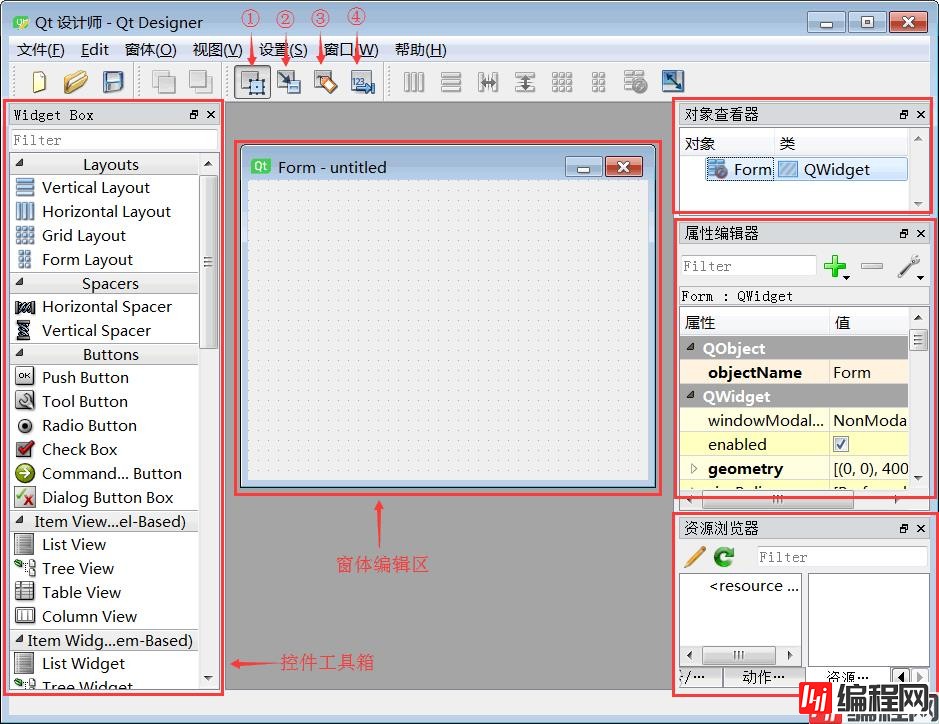Click the Adjust Size toolbar icon

pyautogui.click(x=673, y=82)
